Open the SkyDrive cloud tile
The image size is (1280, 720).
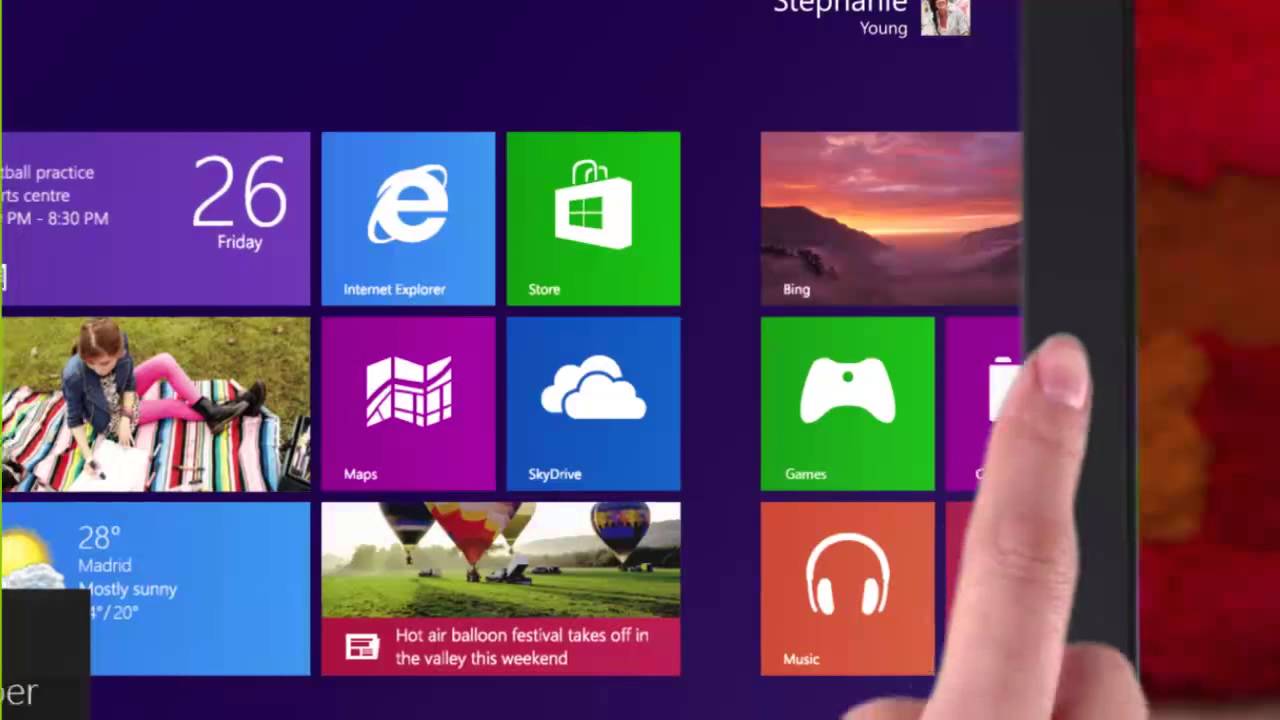coord(593,403)
